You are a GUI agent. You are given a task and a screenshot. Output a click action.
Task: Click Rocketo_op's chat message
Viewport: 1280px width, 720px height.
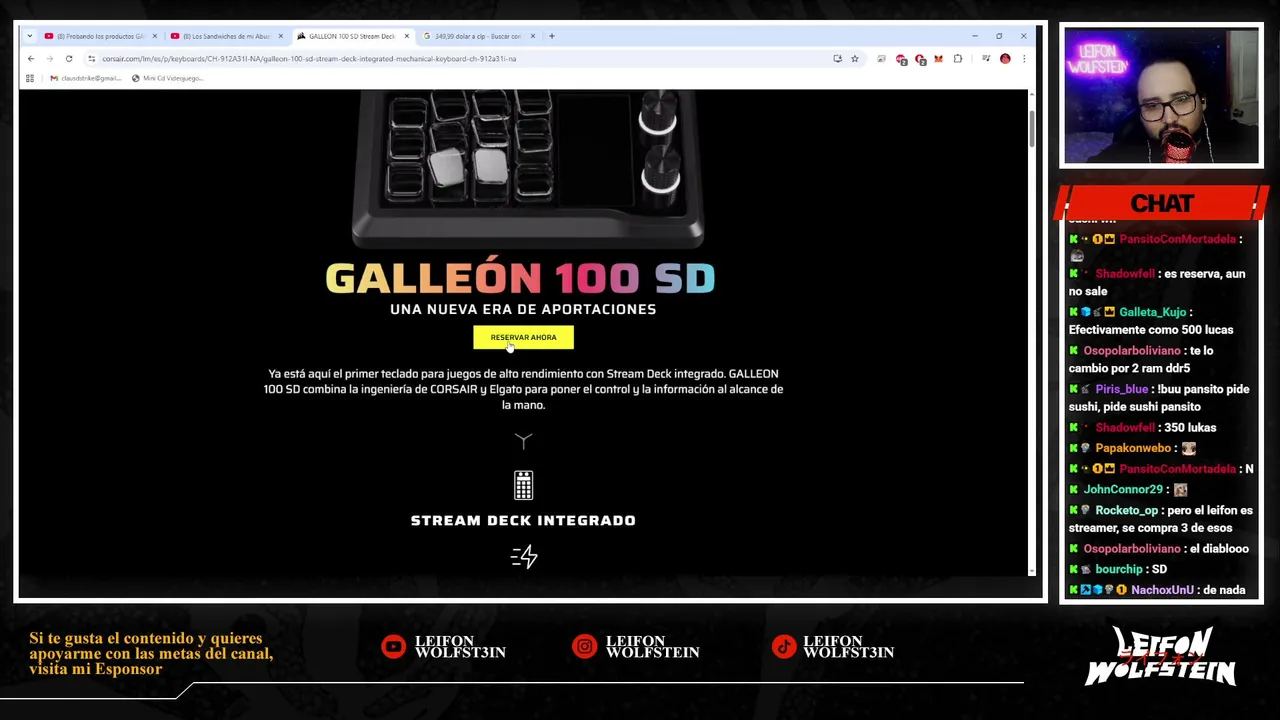pyautogui.click(x=1160, y=518)
